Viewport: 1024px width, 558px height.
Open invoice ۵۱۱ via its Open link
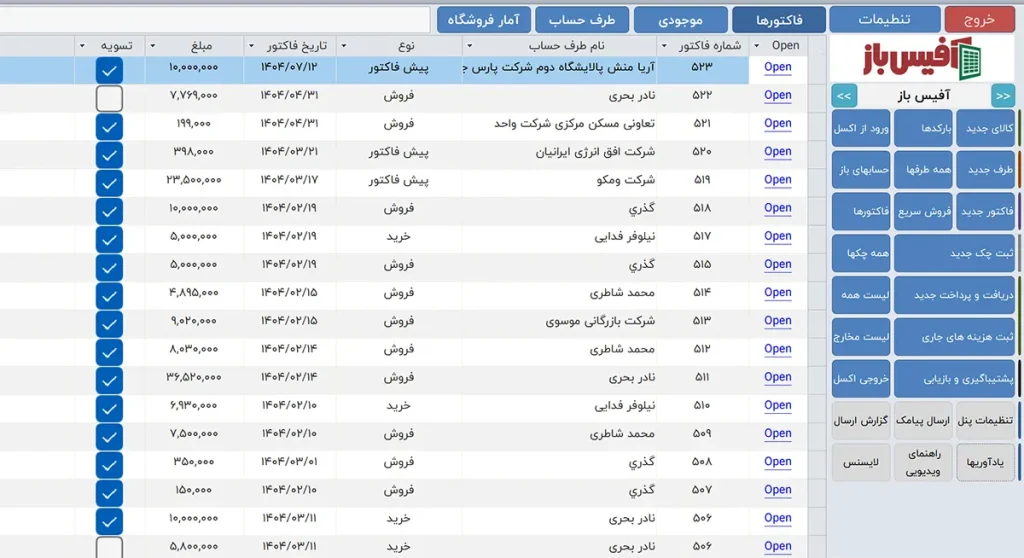[x=778, y=377]
